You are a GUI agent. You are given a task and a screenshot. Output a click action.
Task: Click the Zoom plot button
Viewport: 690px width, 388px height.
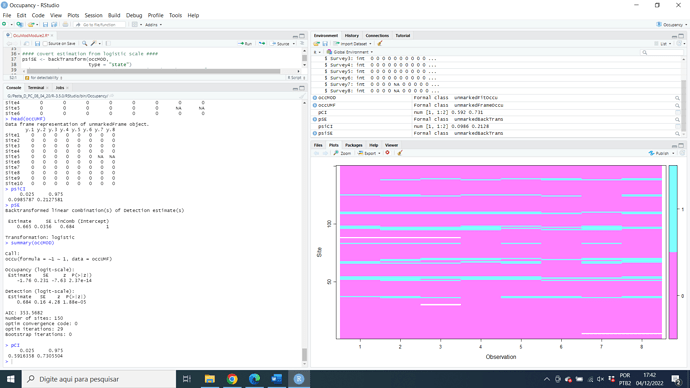[342, 153]
